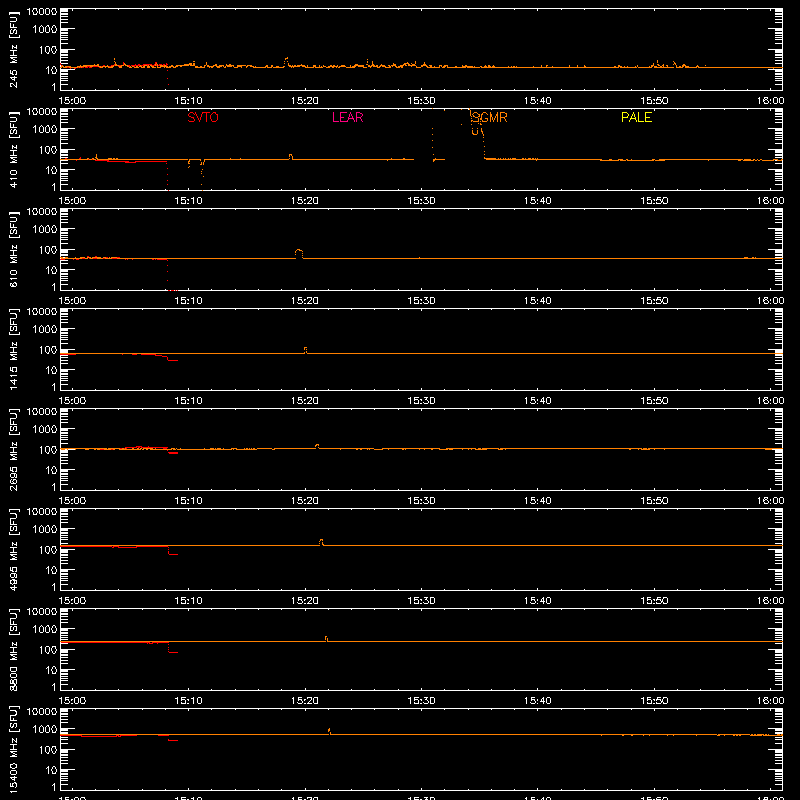The height and width of the screenshot is (800, 800).
Task: Click 15:30 tick label below 245 MHz panel
Action: [x=421, y=101]
